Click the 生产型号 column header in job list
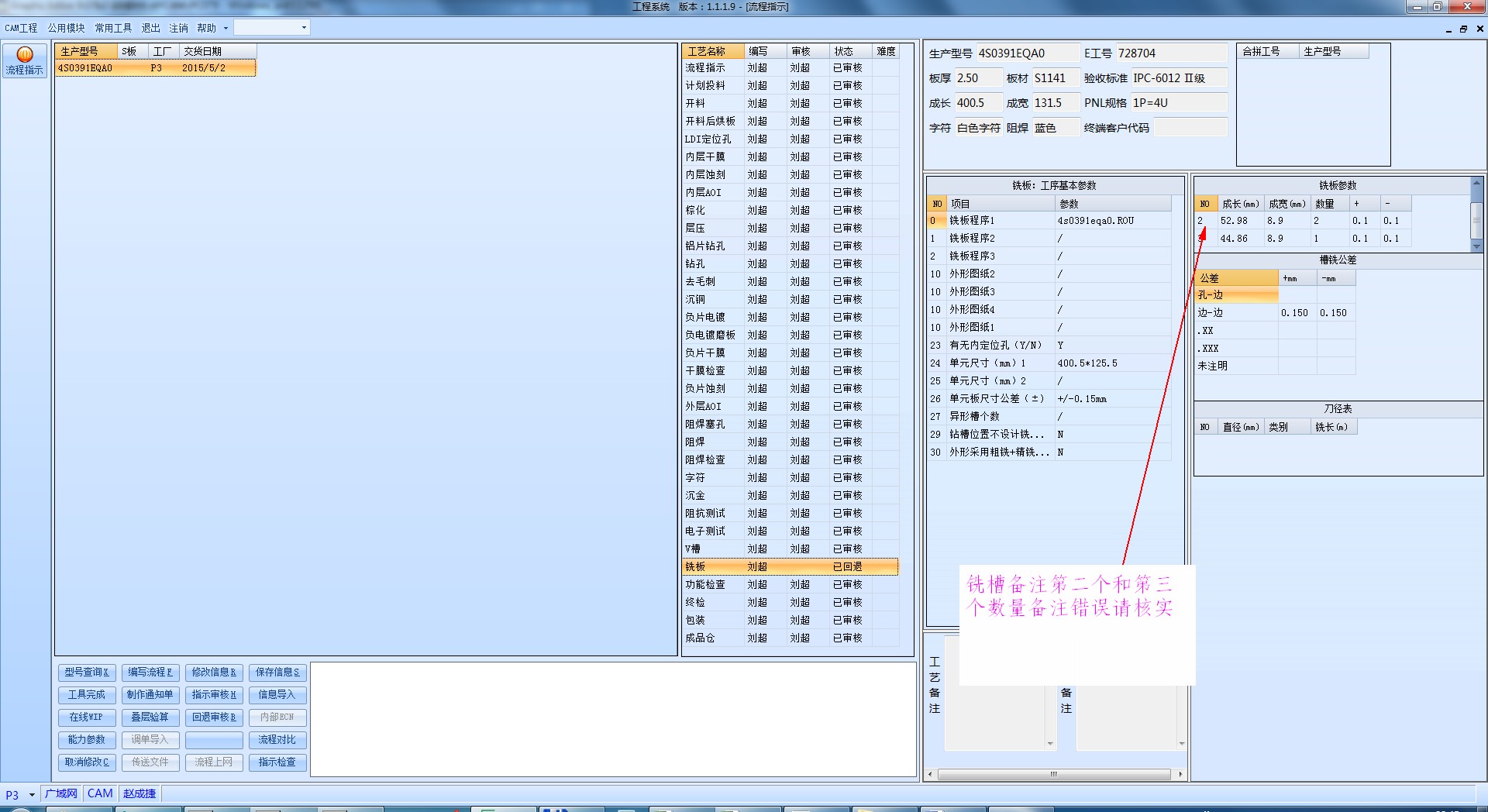This screenshot has height=812, width=1488. point(86,51)
